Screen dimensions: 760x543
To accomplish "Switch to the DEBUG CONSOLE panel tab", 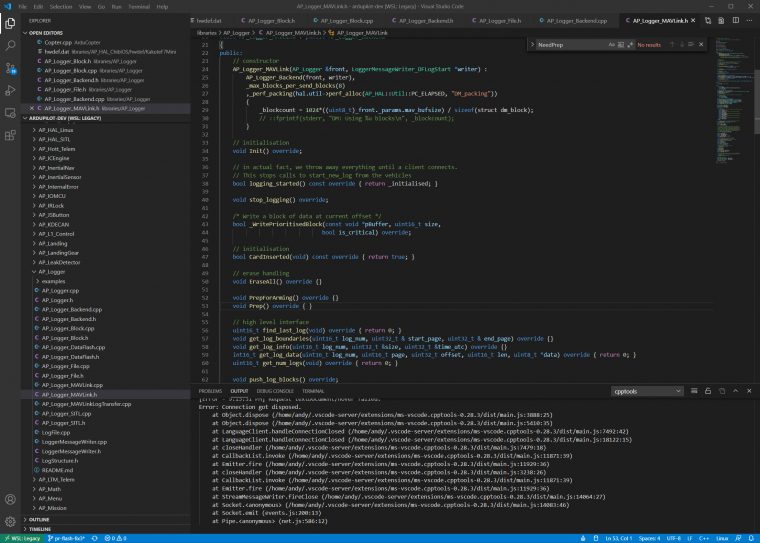I will pyautogui.click(x=275, y=391).
